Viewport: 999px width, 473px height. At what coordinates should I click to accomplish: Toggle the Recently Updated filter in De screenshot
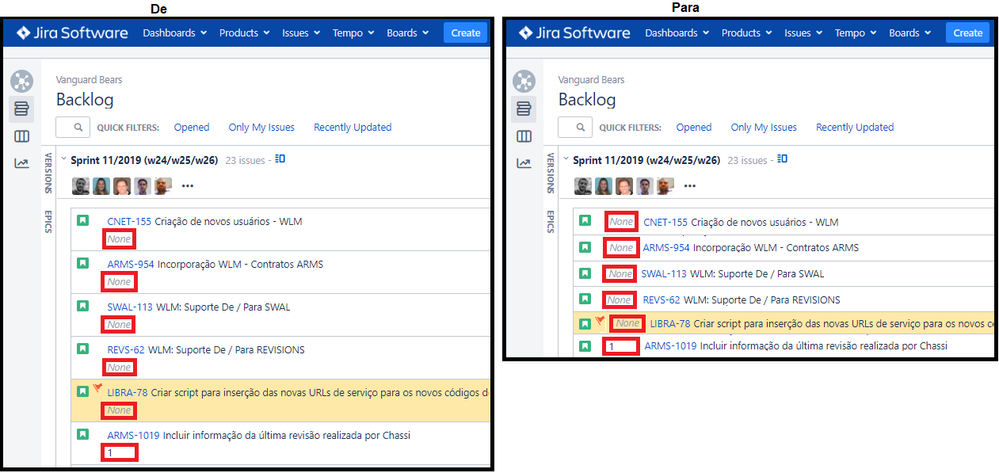pyautogui.click(x=352, y=127)
